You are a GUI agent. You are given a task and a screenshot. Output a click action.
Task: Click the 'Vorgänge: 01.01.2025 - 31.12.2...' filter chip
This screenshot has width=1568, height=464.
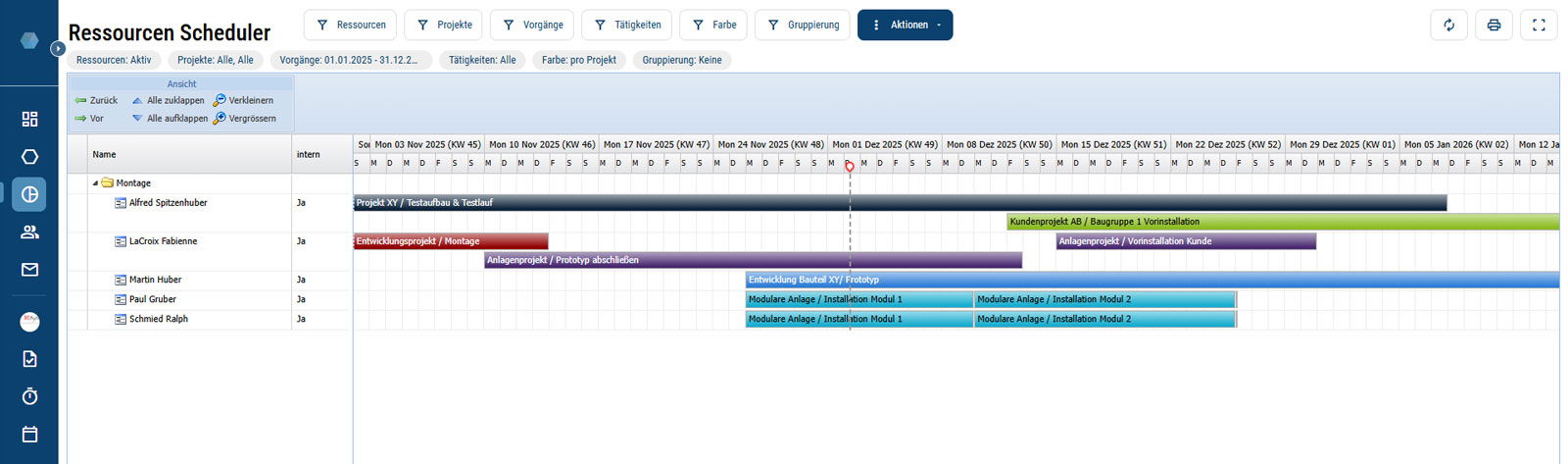pyautogui.click(x=350, y=60)
